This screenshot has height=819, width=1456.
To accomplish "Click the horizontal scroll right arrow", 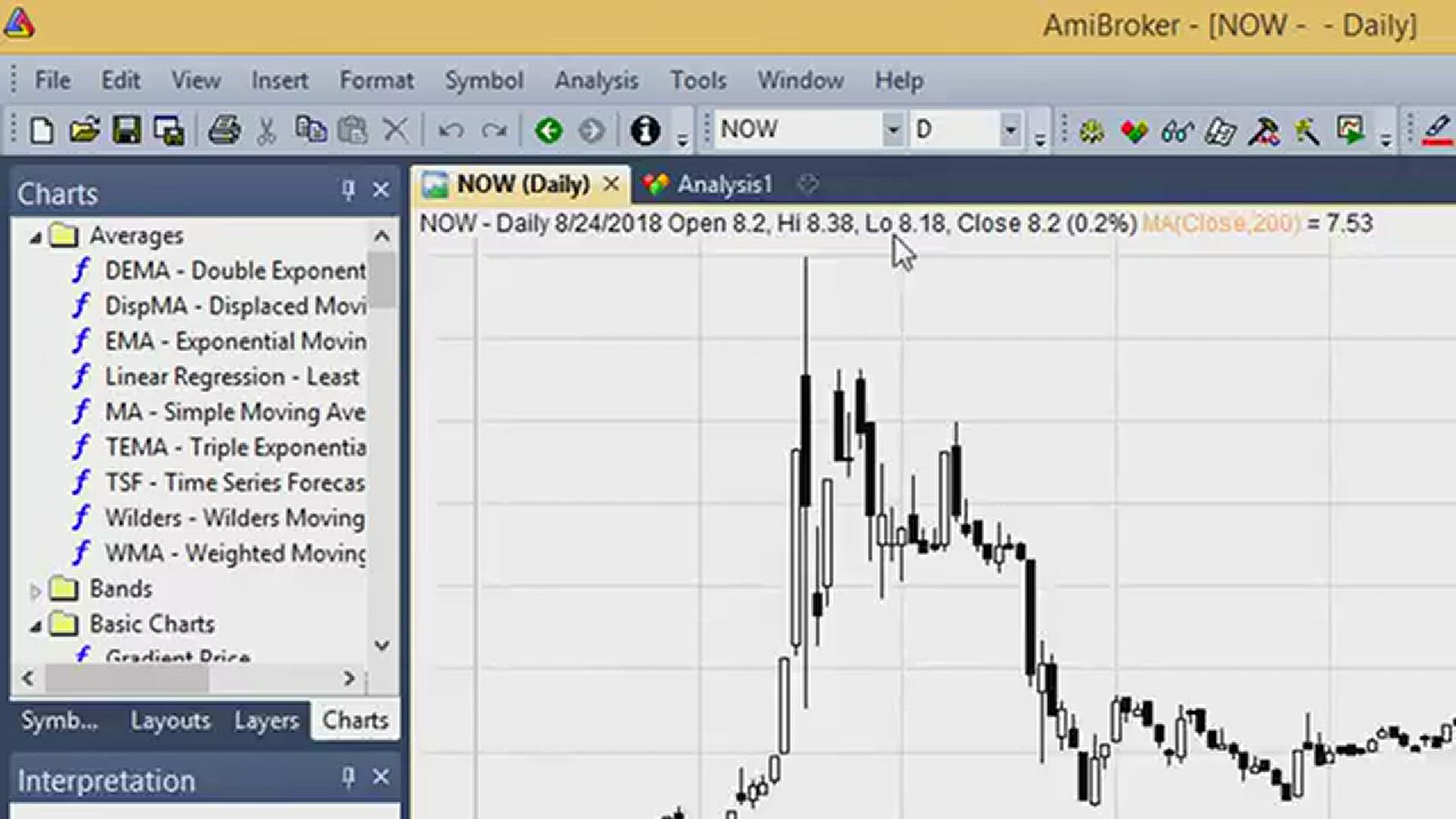I will point(349,678).
